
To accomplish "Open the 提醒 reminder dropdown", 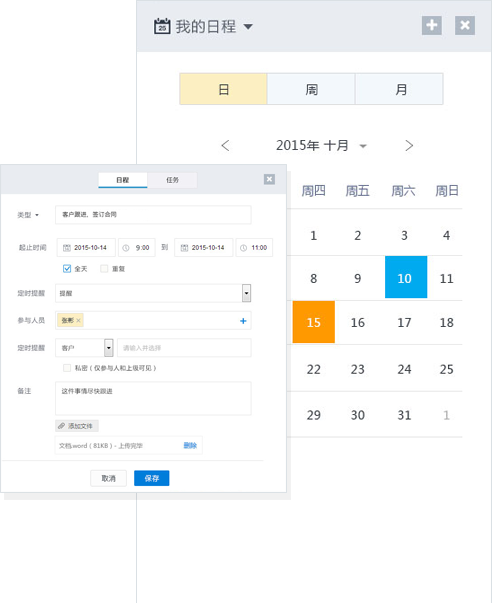I will (x=246, y=293).
